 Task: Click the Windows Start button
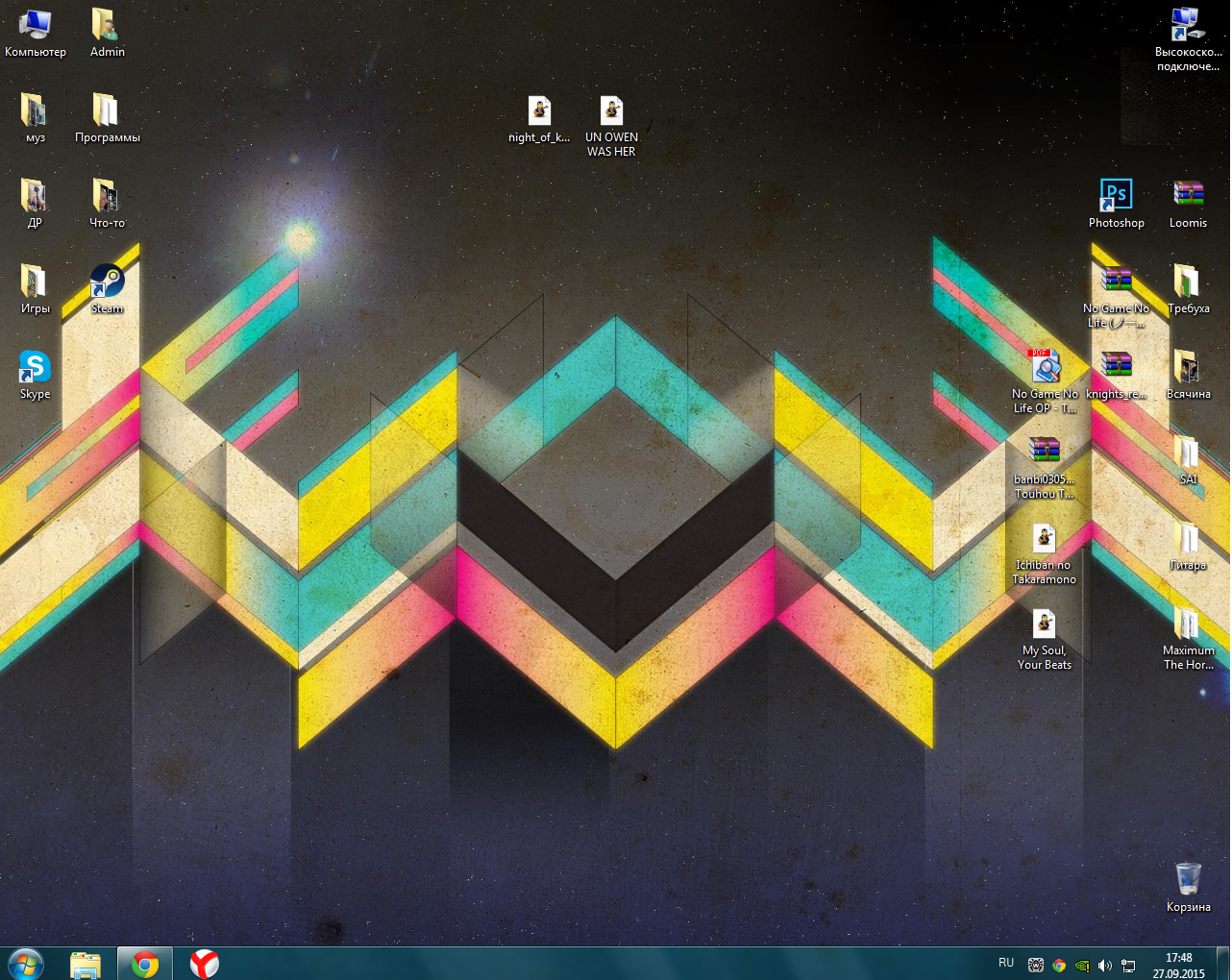click(x=26, y=963)
